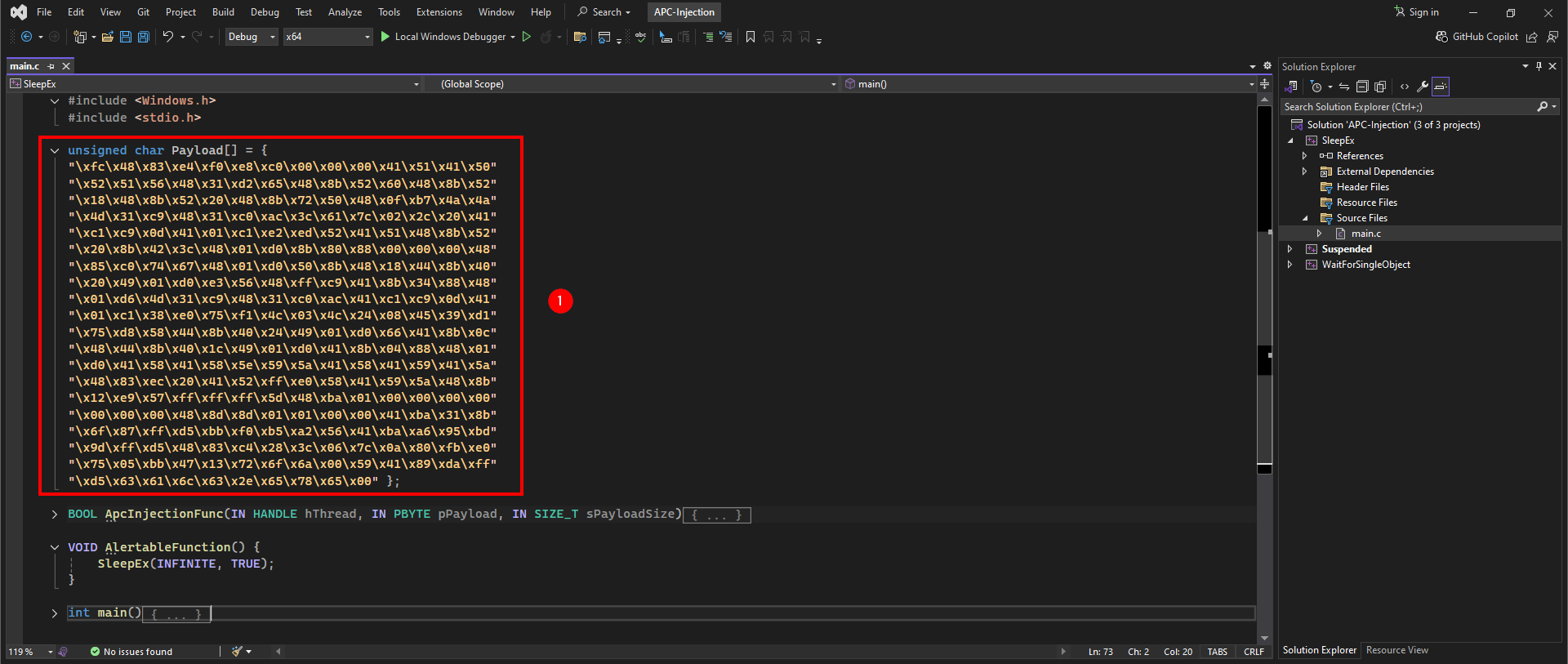Expand the Suspended project node
The image size is (1568, 664).
(1290, 249)
